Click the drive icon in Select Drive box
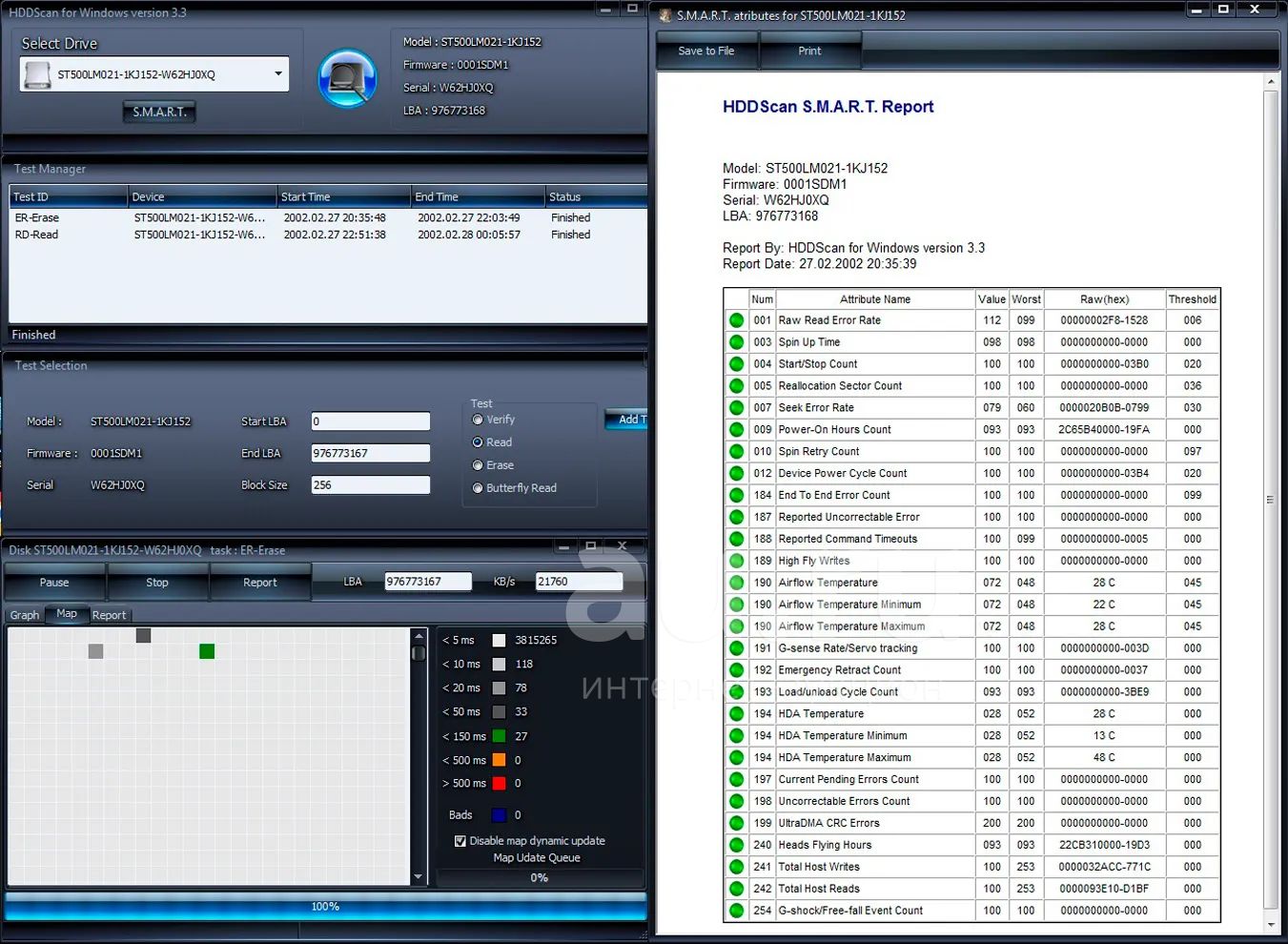Viewport: 1288px width, 944px height. pos(38,74)
